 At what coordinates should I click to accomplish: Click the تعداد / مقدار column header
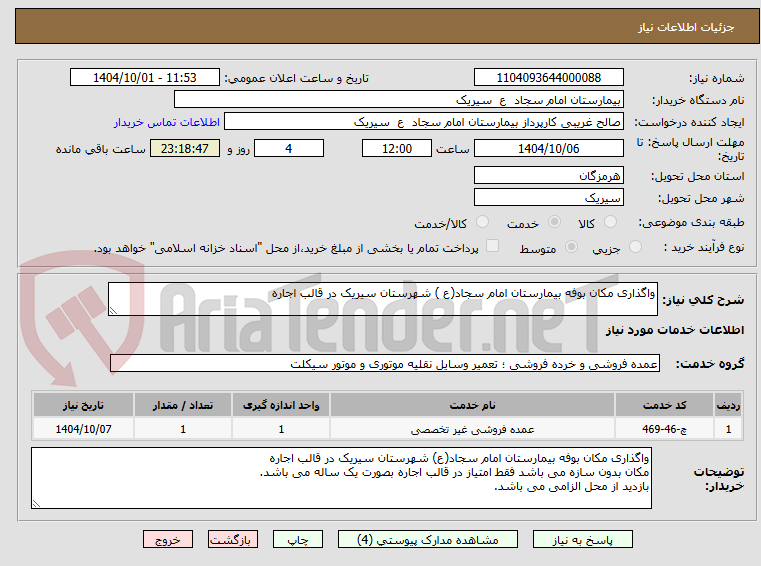click(183, 405)
